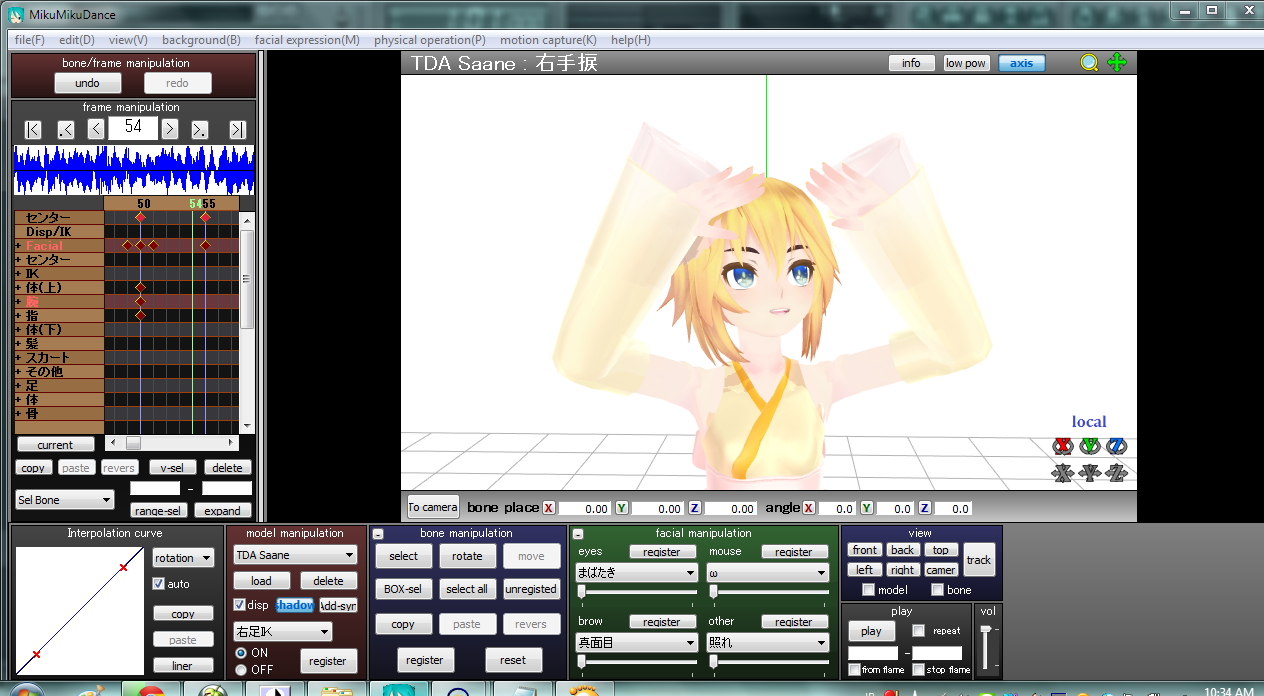
Task: Click the green Y rotation axis icon
Action: pos(1090,446)
